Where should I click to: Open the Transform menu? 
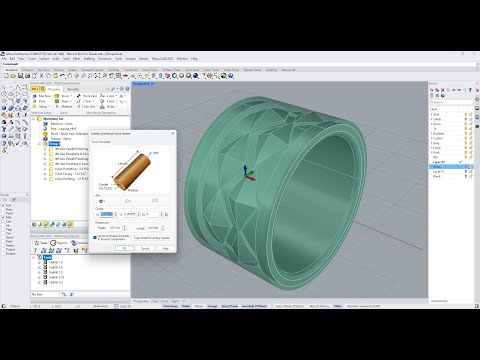(x=105, y=59)
